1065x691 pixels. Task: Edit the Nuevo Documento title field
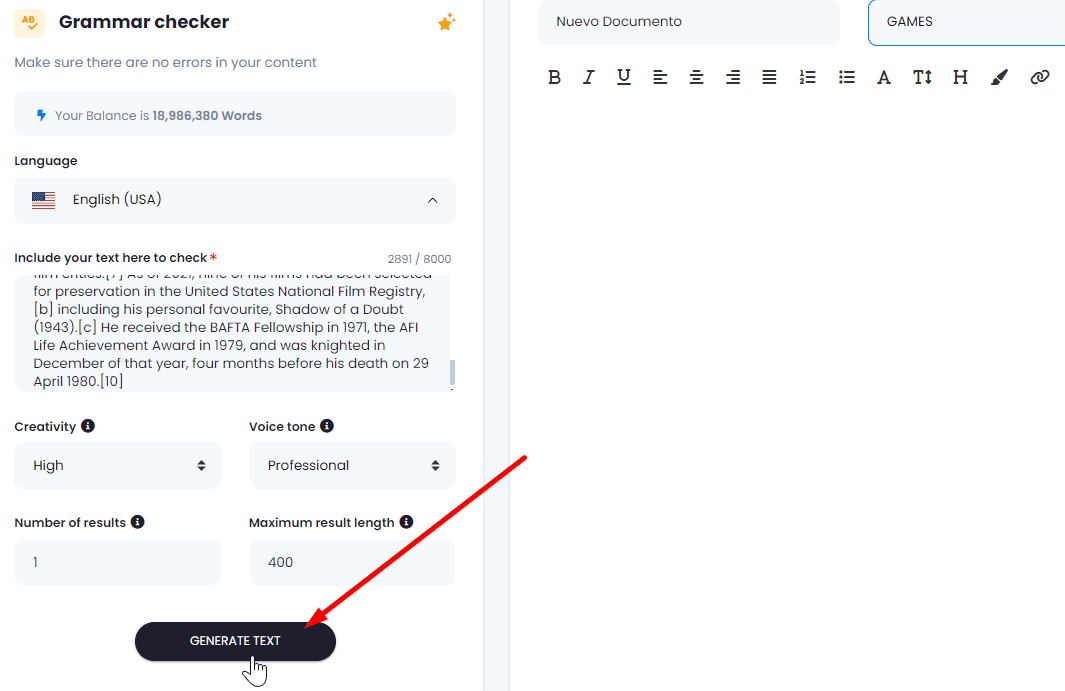pos(689,22)
